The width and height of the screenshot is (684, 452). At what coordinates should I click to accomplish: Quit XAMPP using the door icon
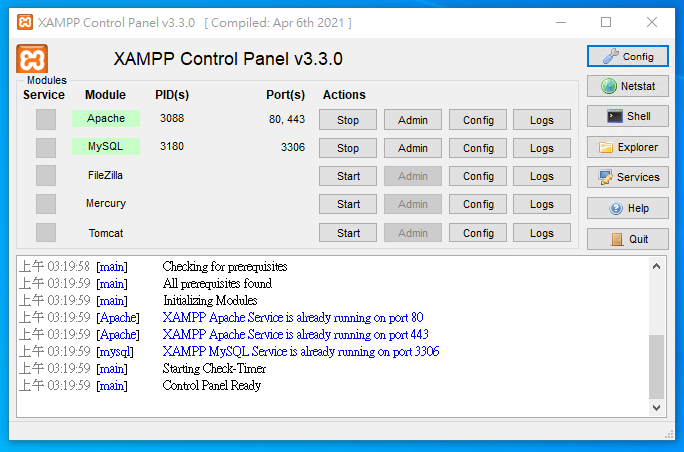tap(628, 240)
